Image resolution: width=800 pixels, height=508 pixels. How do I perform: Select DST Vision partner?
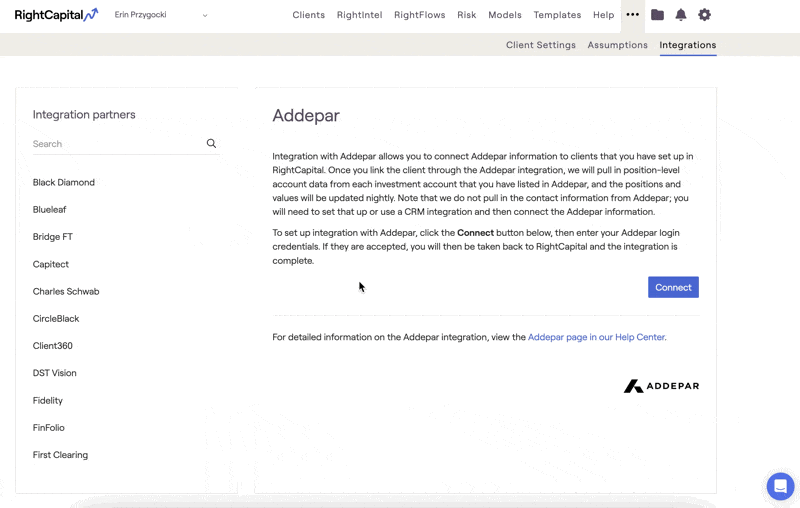[55, 373]
